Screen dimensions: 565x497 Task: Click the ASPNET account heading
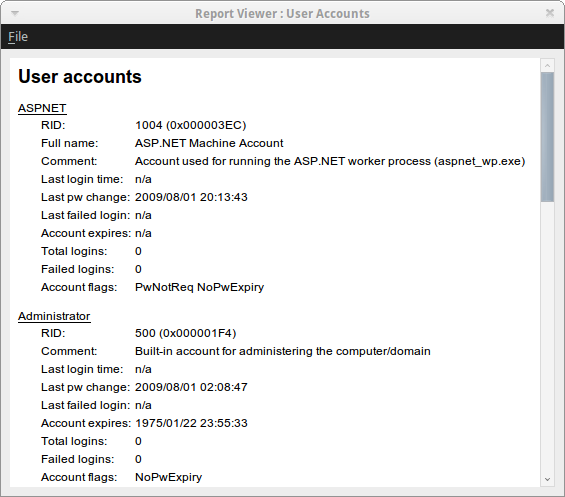pyautogui.click(x=42, y=108)
